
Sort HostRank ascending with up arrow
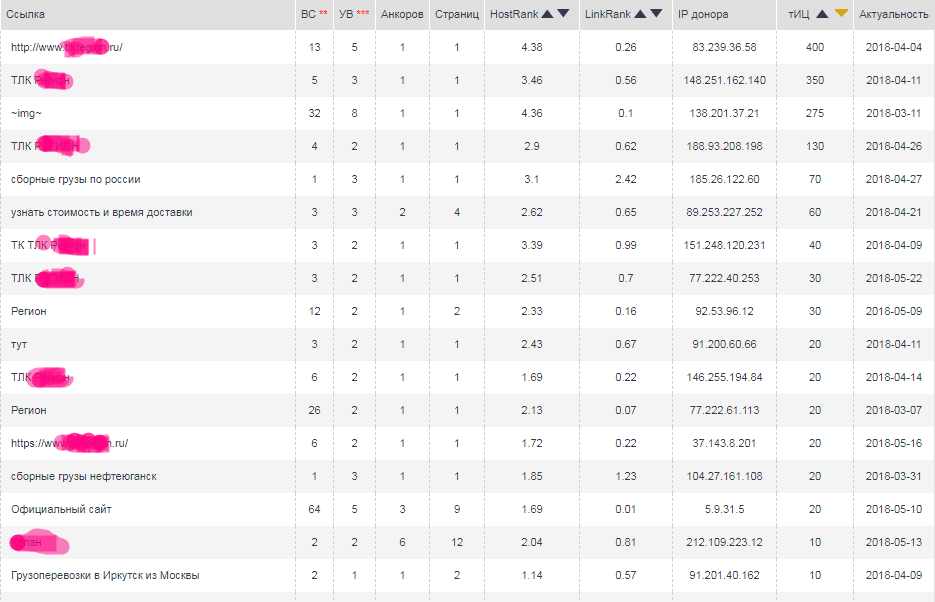pos(549,14)
